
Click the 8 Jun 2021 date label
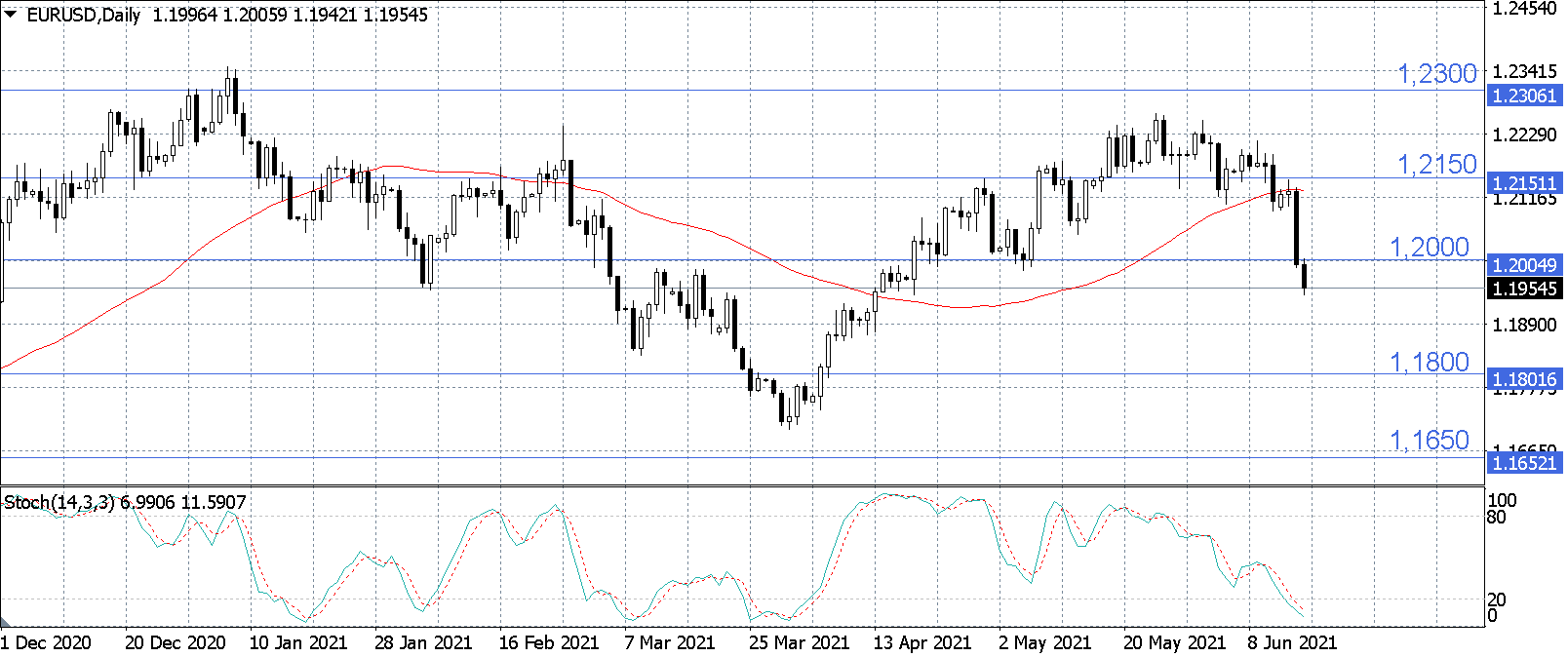click(1292, 642)
